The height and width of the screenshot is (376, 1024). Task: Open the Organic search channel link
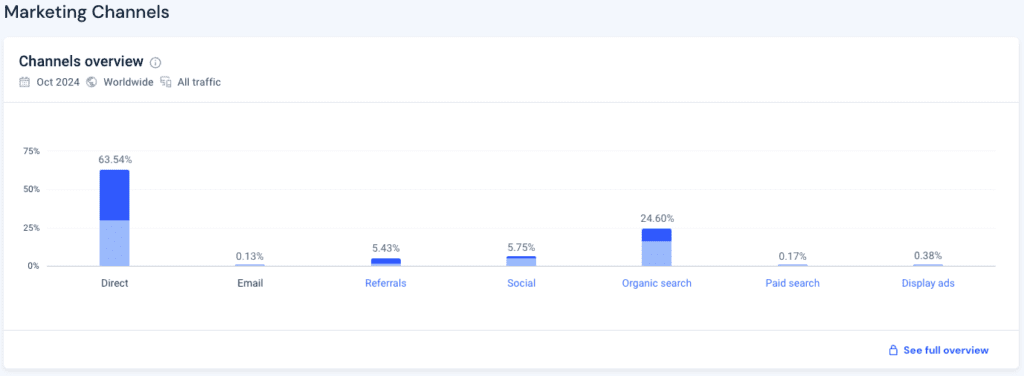656,283
